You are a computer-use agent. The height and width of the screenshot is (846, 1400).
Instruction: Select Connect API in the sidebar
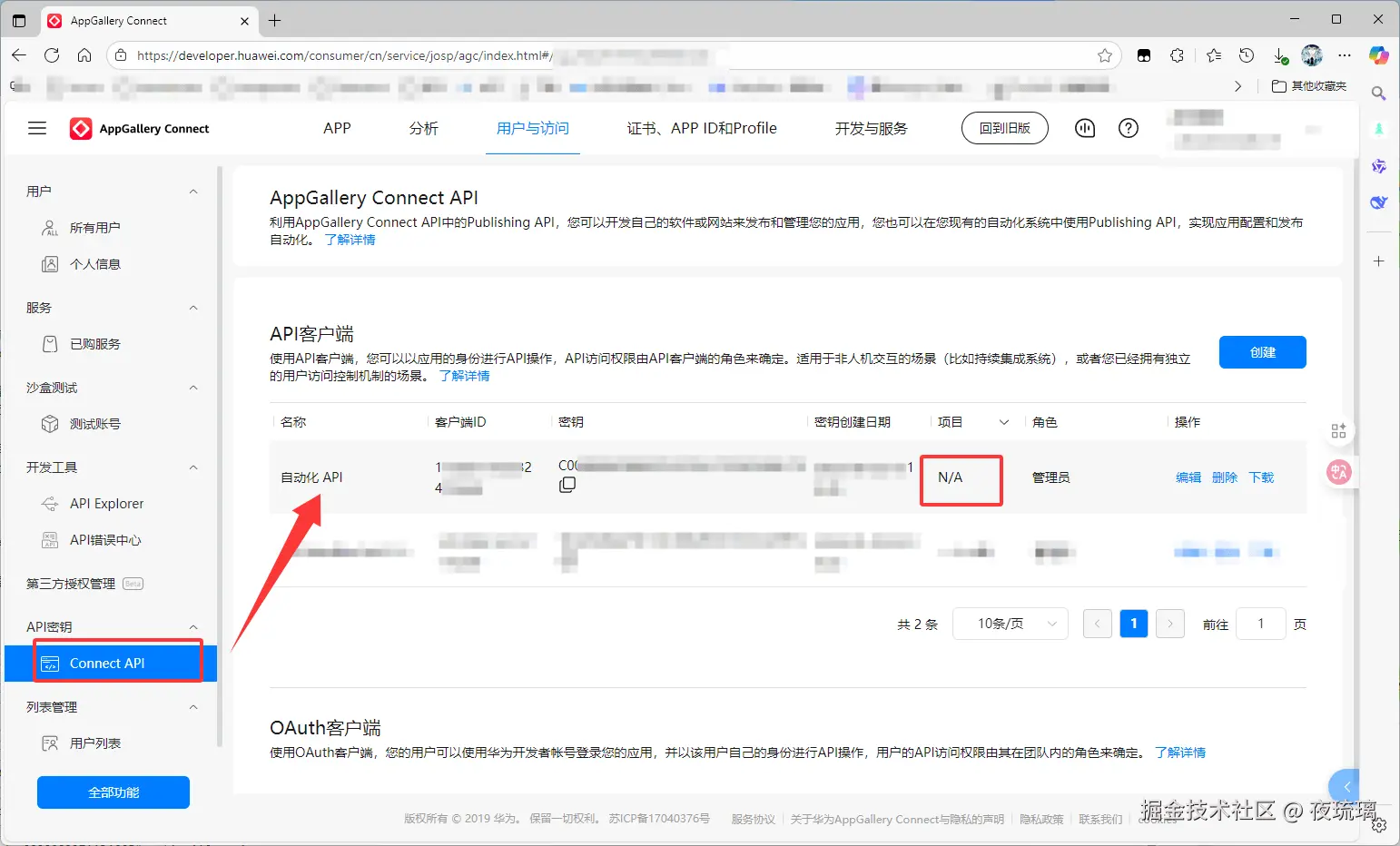click(x=111, y=664)
